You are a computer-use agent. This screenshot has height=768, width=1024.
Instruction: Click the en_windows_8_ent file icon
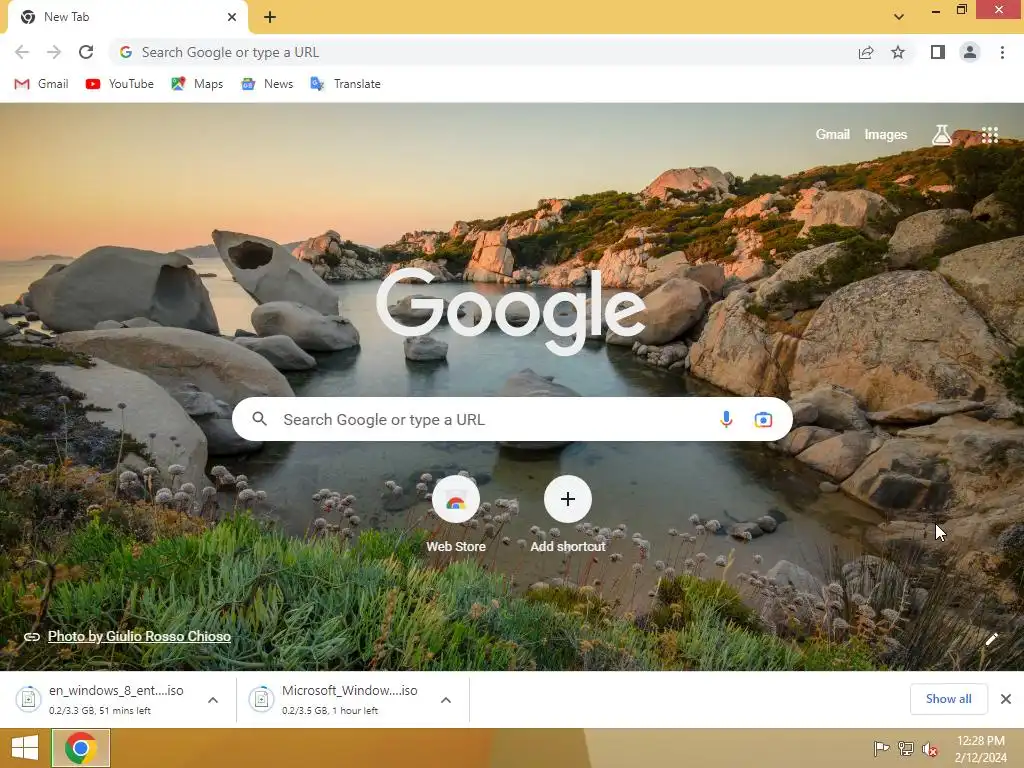(x=29, y=699)
